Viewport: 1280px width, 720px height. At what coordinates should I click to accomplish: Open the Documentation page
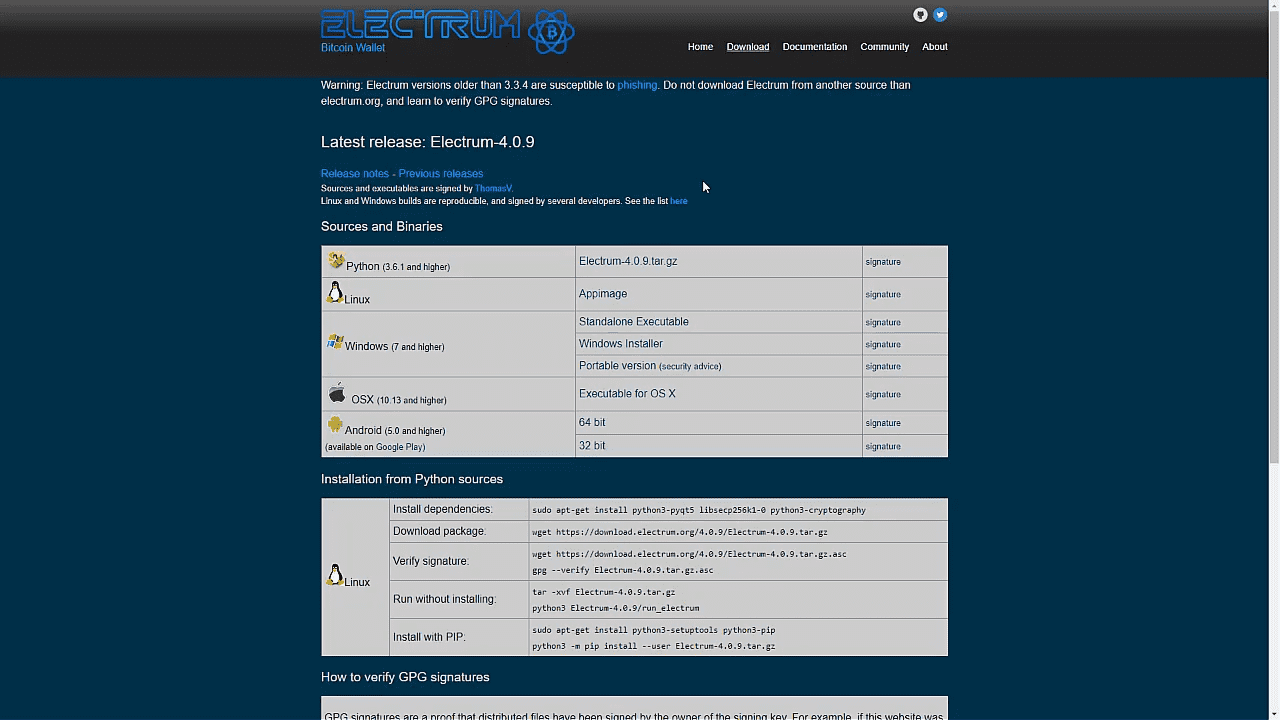pyautogui.click(x=815, y=47)
